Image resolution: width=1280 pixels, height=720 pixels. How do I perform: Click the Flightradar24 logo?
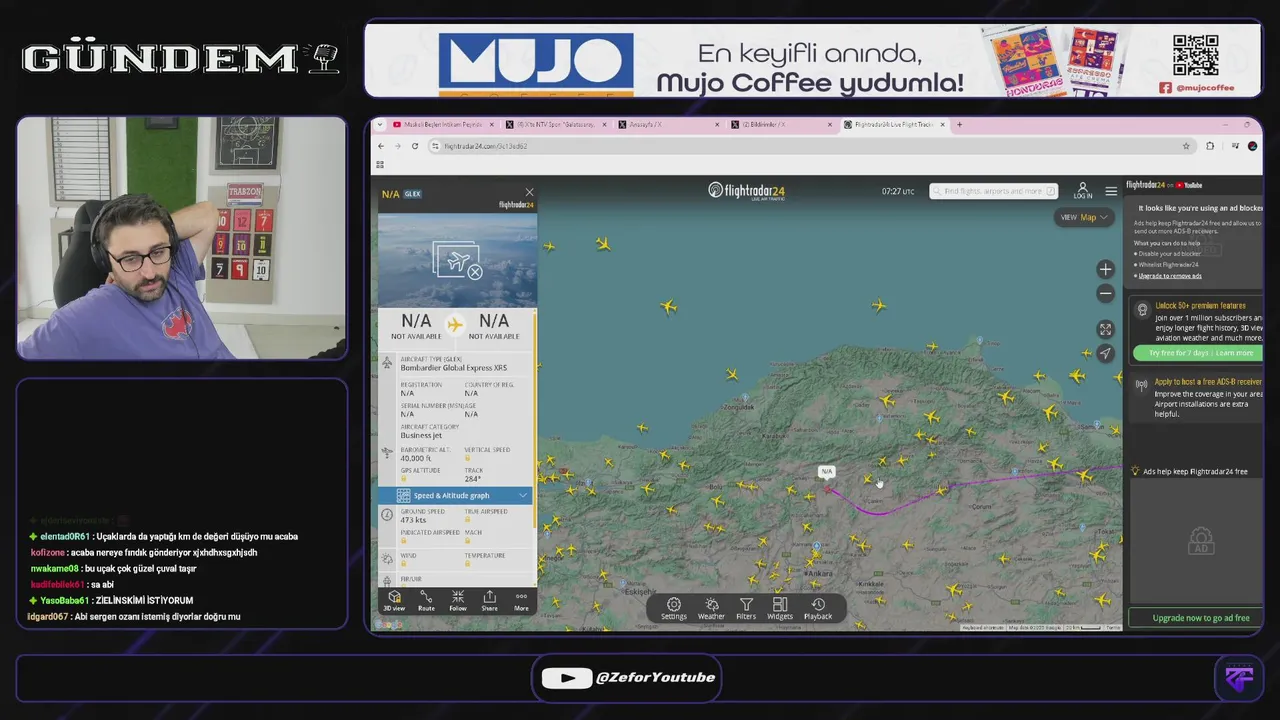[746, 190]
